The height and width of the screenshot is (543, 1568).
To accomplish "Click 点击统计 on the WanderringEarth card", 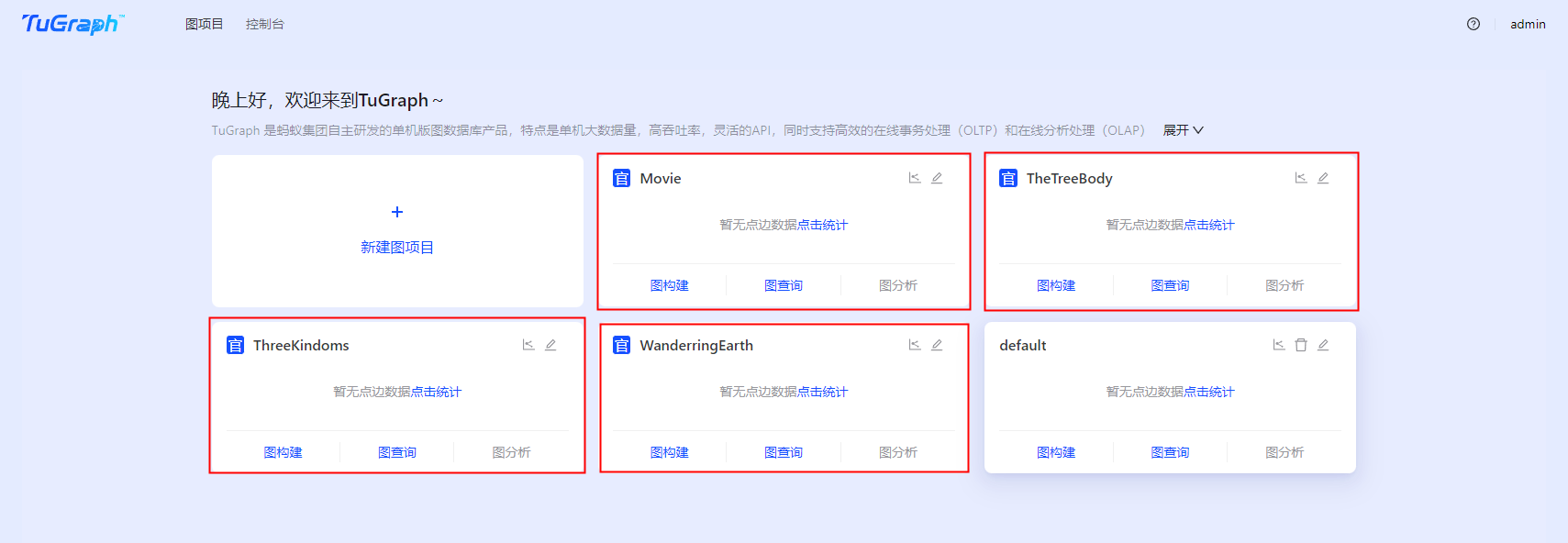I will (x=822, y=392).
